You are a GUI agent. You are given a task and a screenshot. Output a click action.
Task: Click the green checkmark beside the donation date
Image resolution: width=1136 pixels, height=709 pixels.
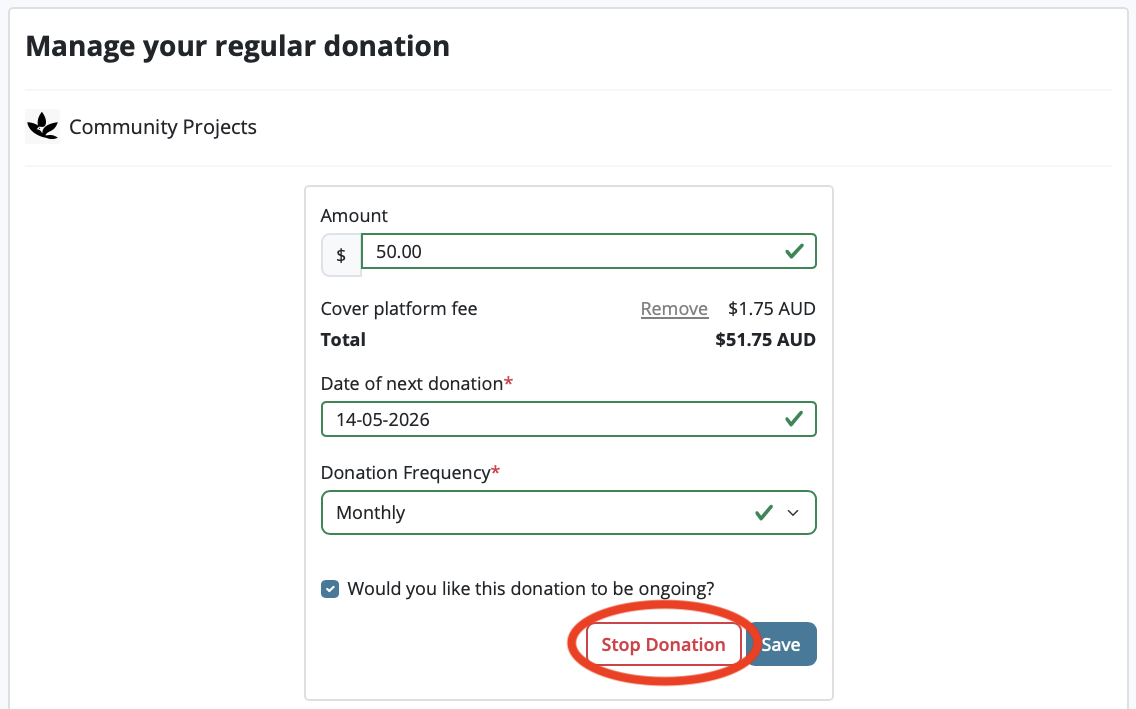pyautogui.click(x=796, y=418)
